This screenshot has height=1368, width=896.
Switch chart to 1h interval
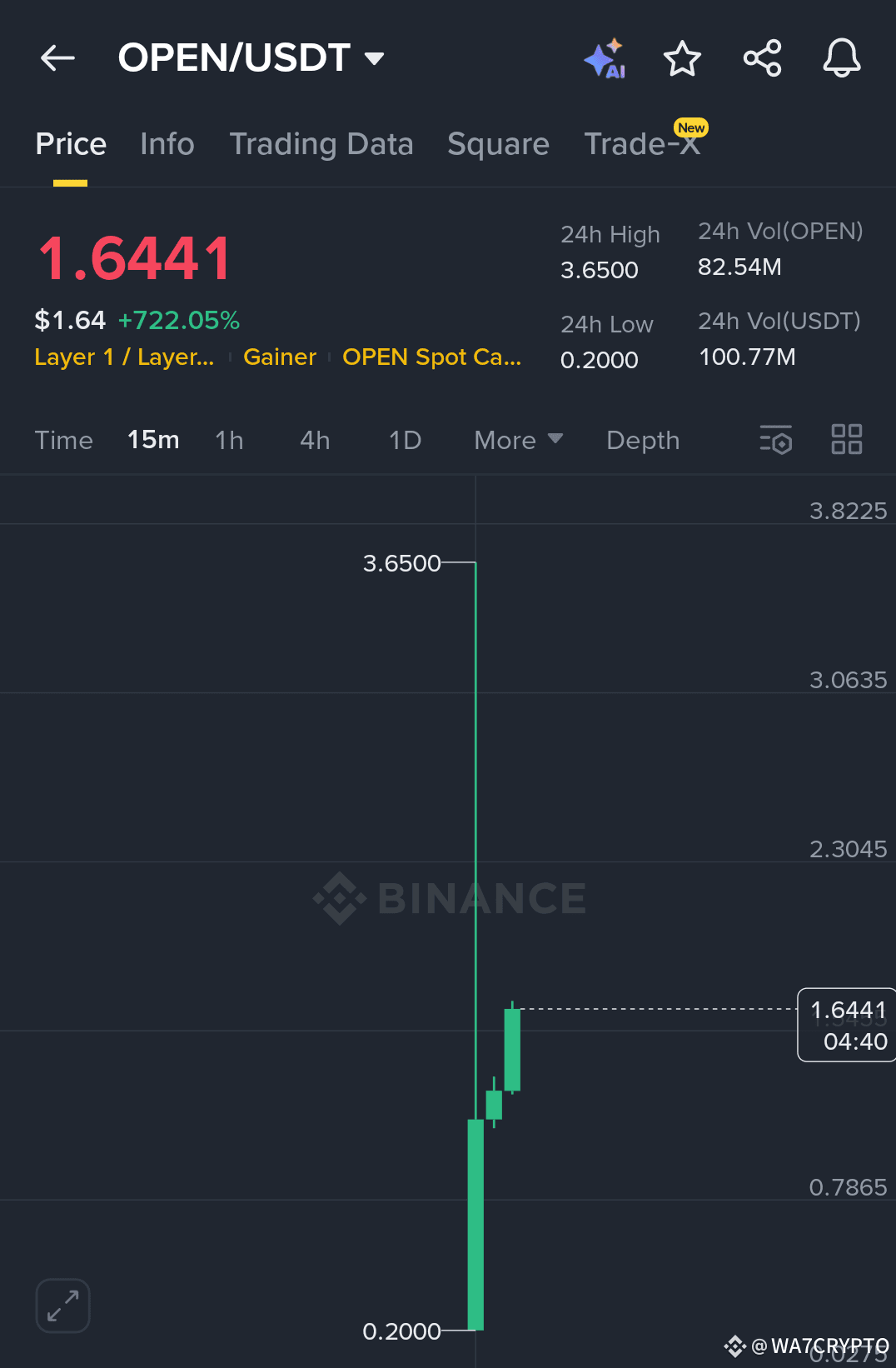[x=229, y=440]
